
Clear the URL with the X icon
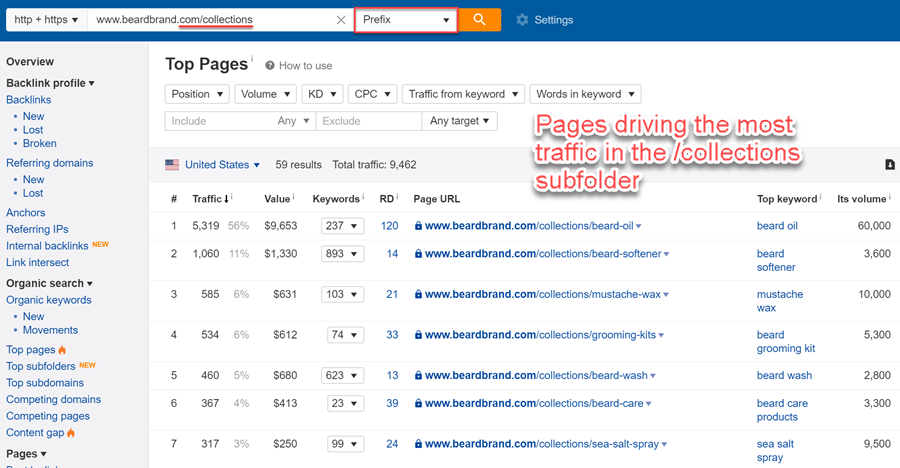click(341, 20)
